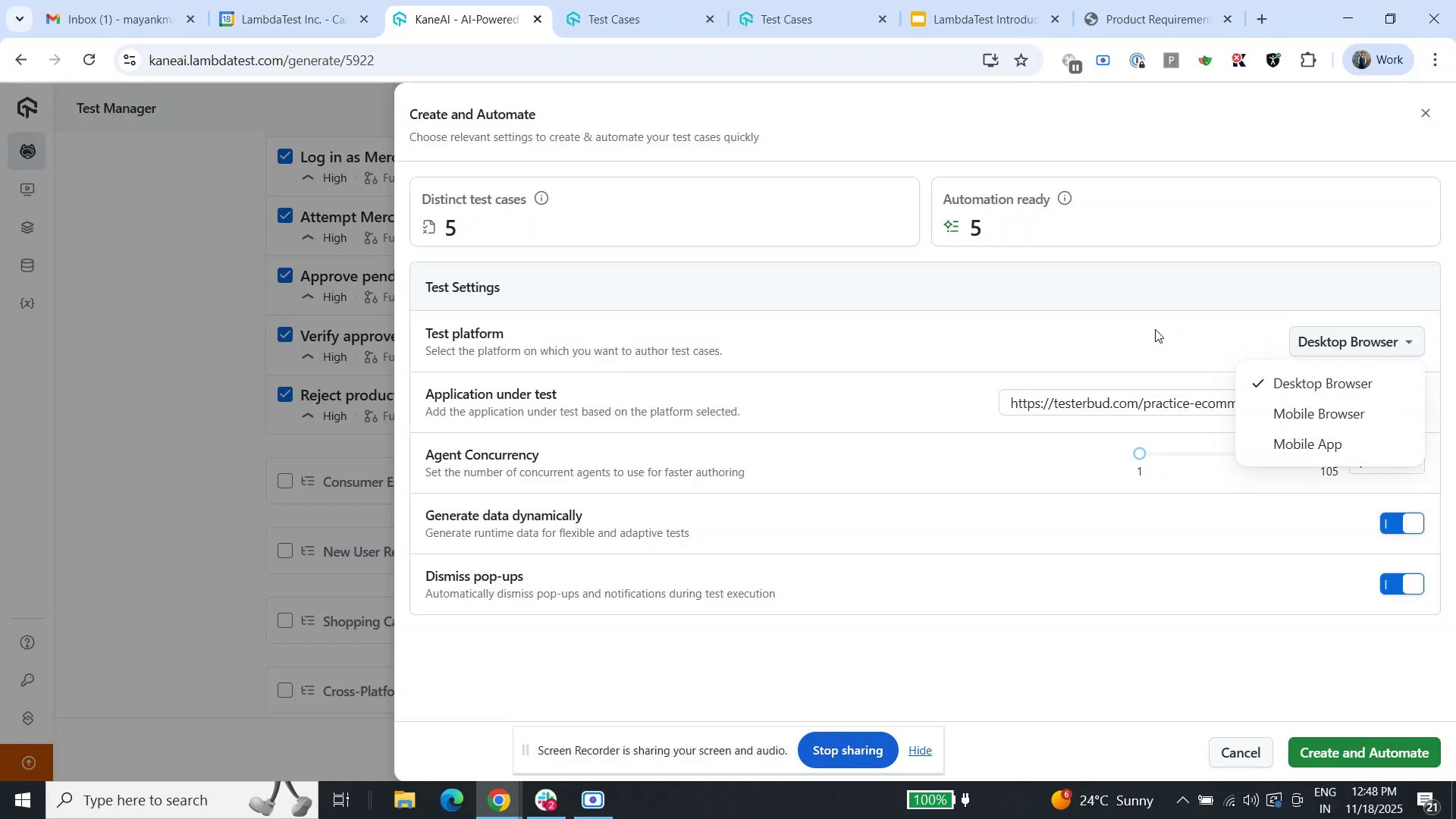The image size is (1456, 819).
Task: Choose Mobile Browser as the test platform
Action: 1319,413
